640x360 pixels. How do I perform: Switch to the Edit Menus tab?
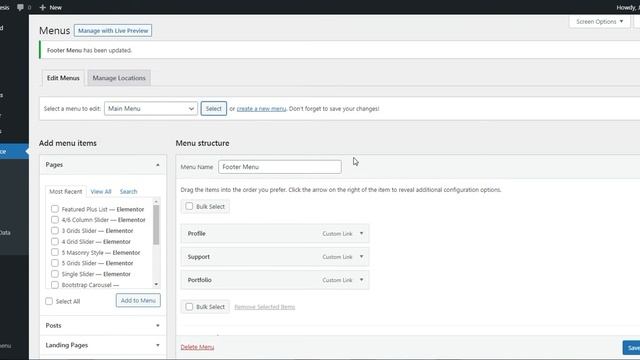point(63,78)
